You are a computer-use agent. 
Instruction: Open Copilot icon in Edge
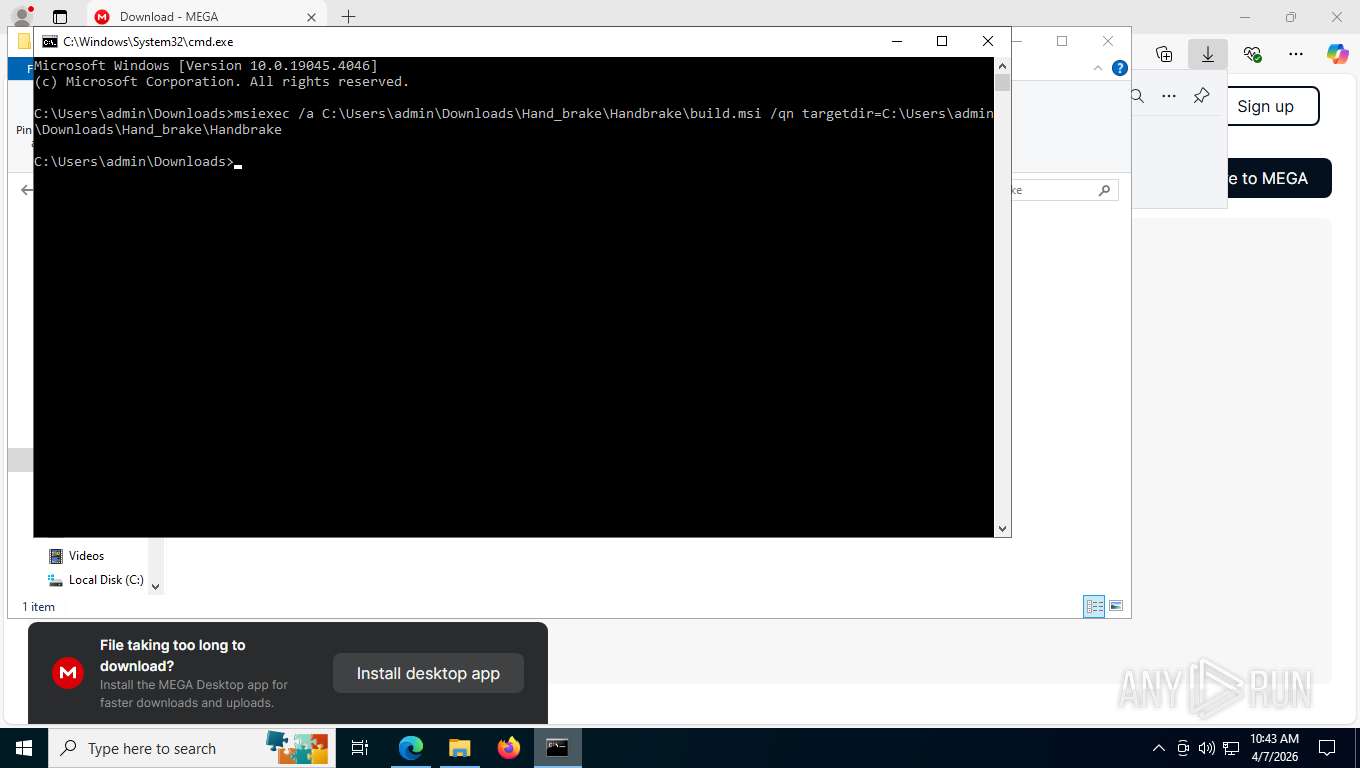[1338, 54]
